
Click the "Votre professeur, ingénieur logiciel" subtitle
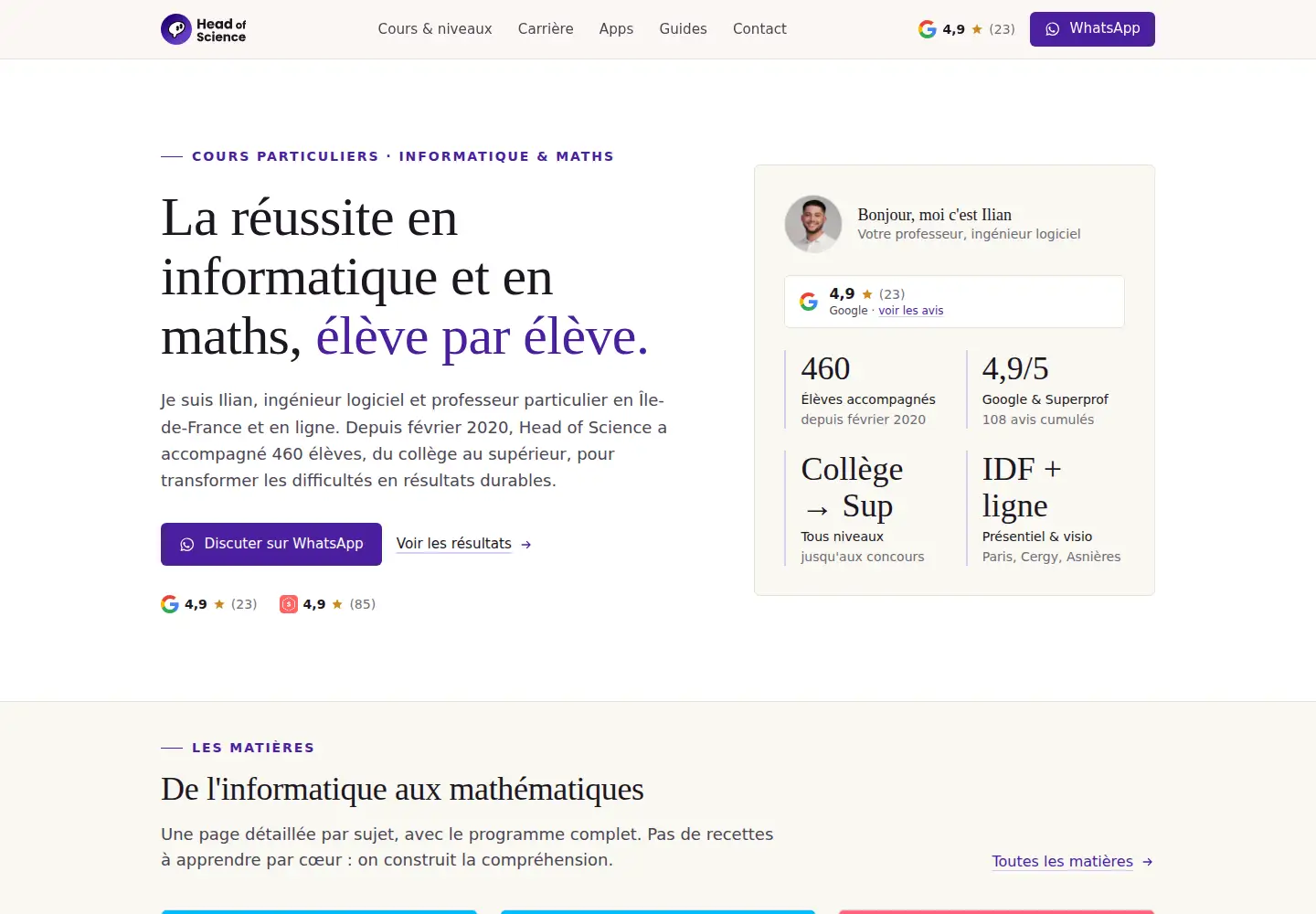click(x=970, y=234)
